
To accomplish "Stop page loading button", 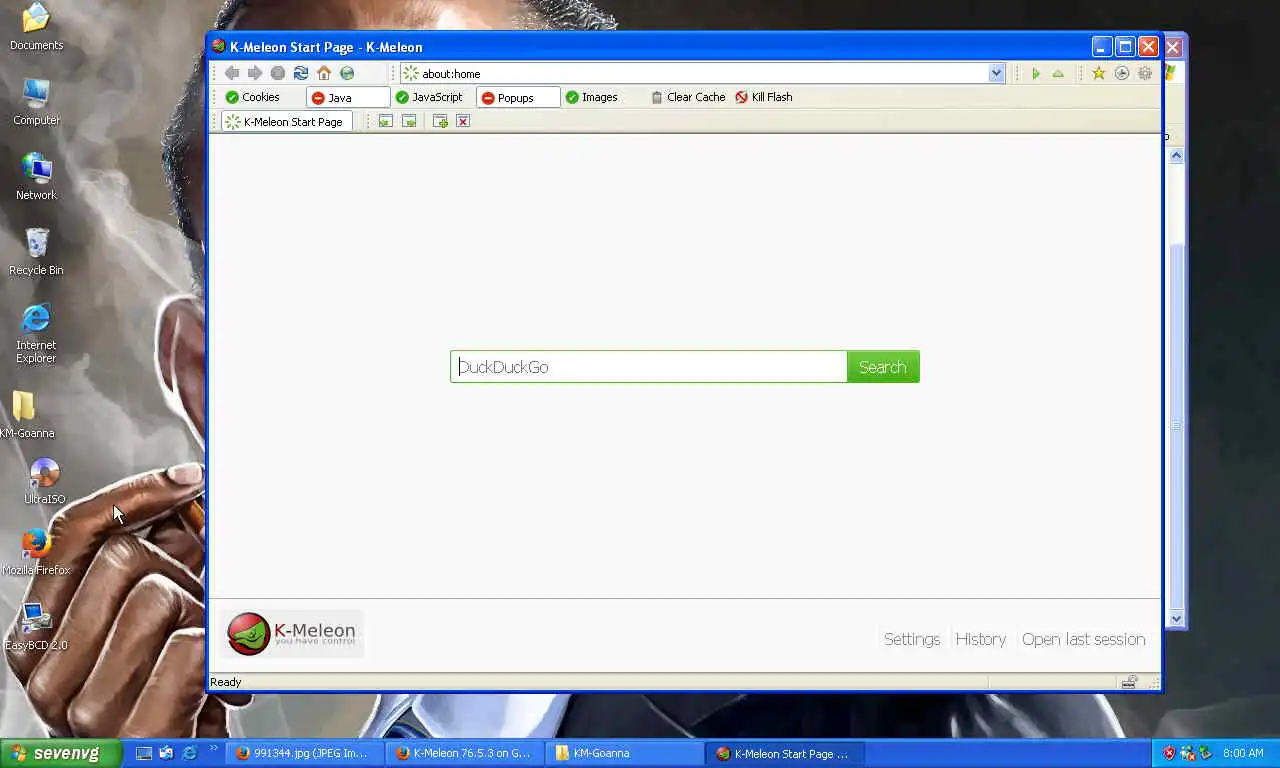I will tap(278, 73).
